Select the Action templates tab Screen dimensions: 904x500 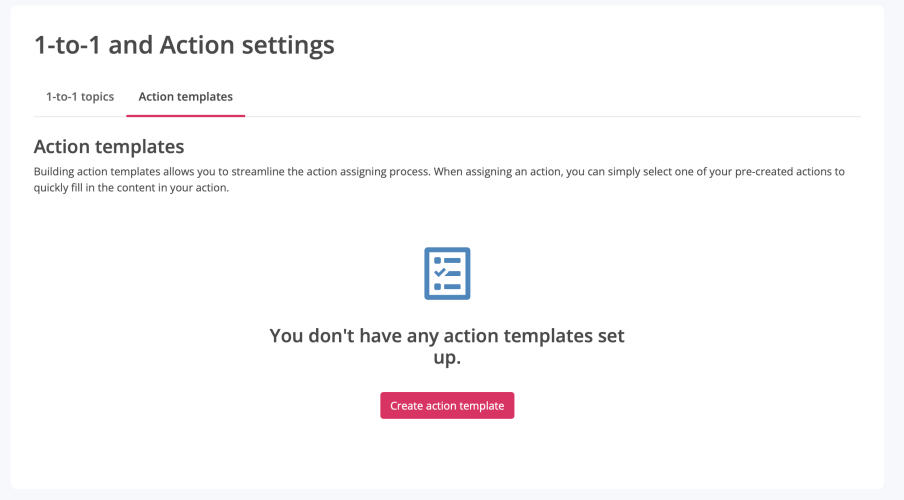click(185, 97)
